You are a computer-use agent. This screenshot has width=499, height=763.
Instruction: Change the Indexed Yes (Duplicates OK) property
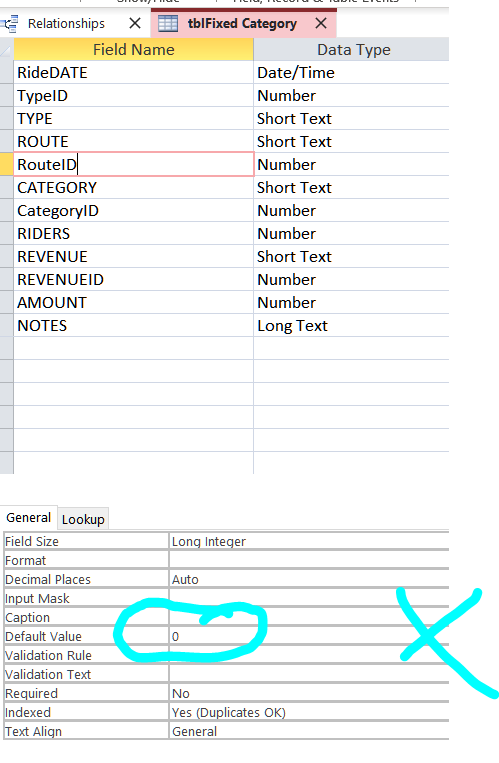click(309, 712)
